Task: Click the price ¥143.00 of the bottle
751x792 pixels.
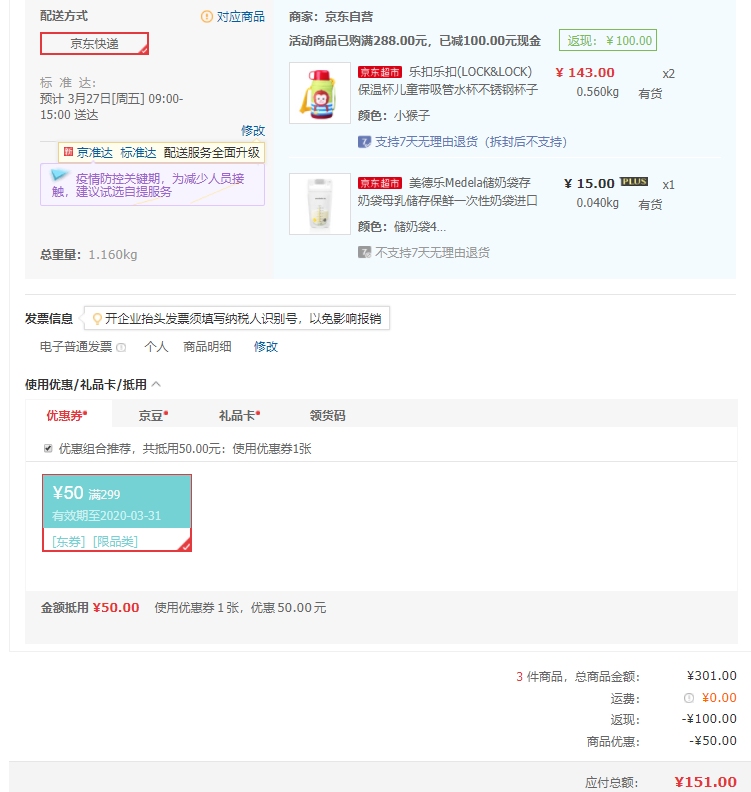Action: point(585,73)
